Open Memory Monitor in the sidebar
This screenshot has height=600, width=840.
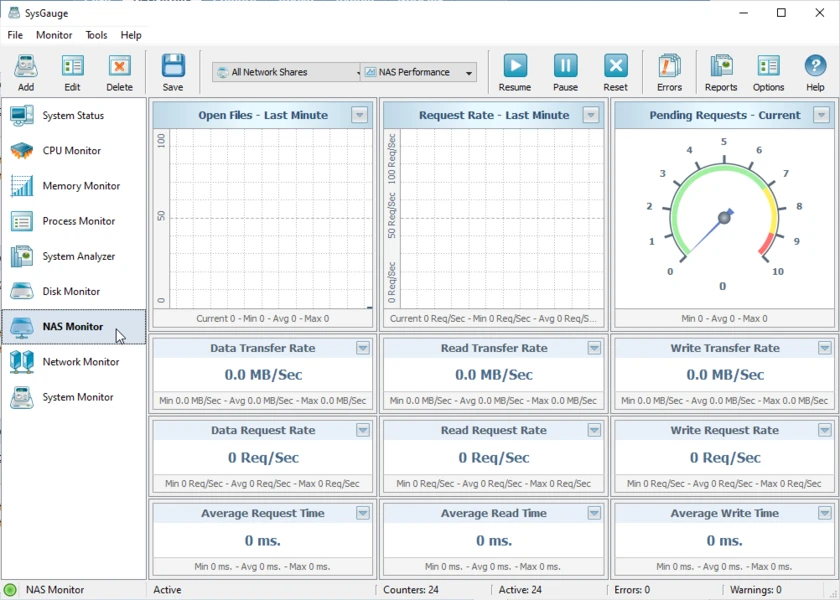[x=74, y=186]
